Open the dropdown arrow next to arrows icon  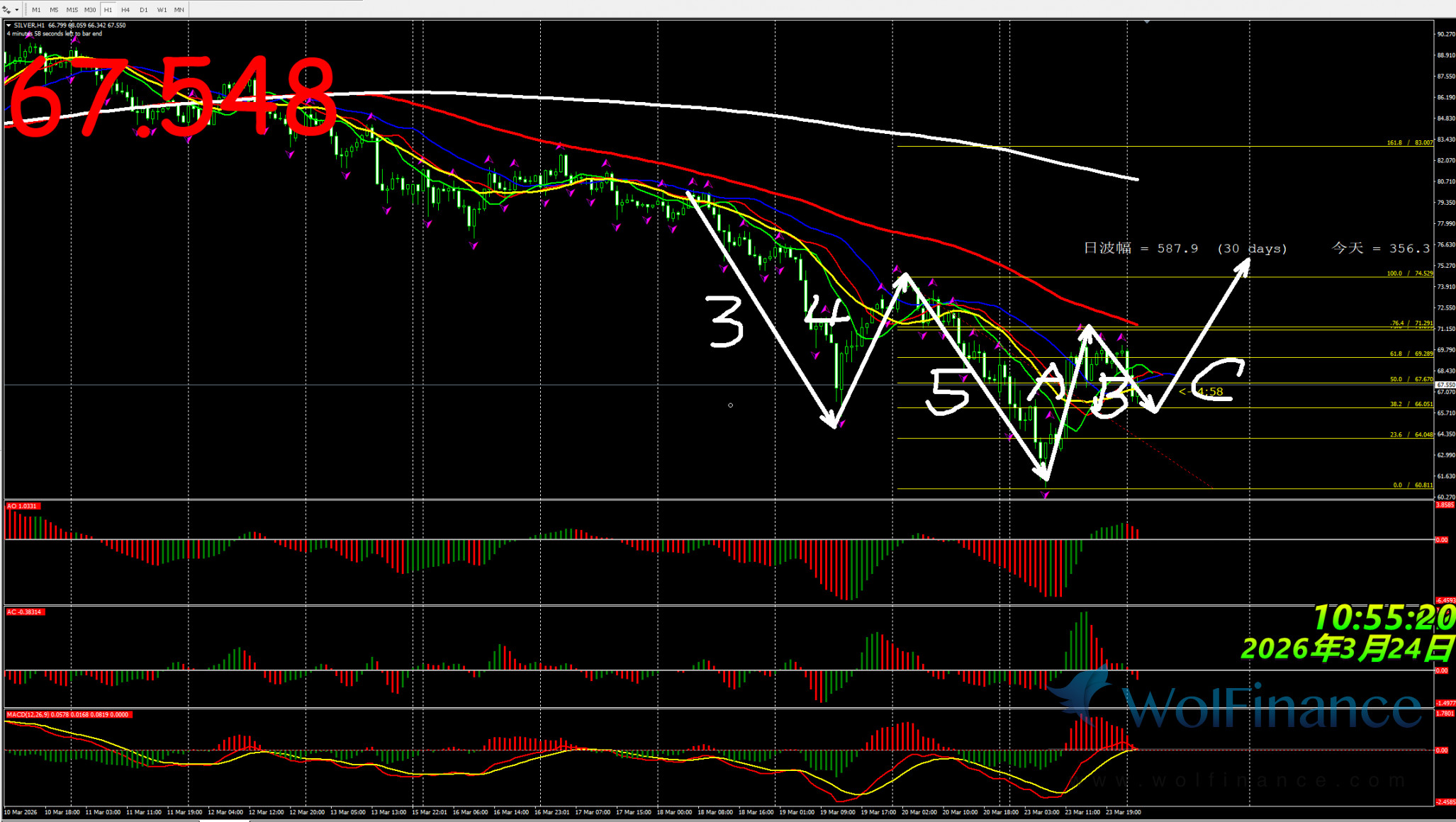point(16,10)
